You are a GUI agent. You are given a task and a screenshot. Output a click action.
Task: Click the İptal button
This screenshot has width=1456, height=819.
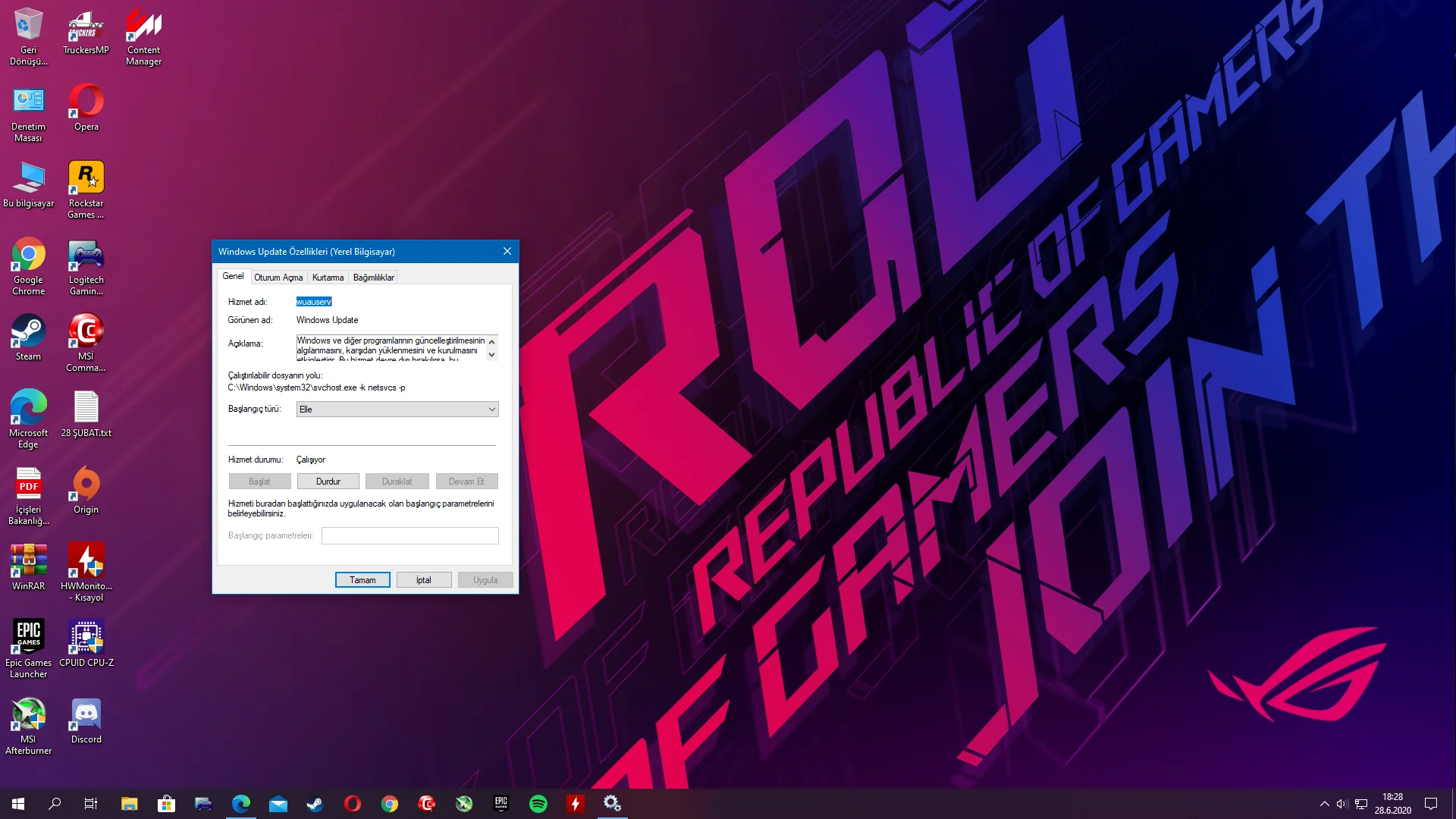coord(424,580)
